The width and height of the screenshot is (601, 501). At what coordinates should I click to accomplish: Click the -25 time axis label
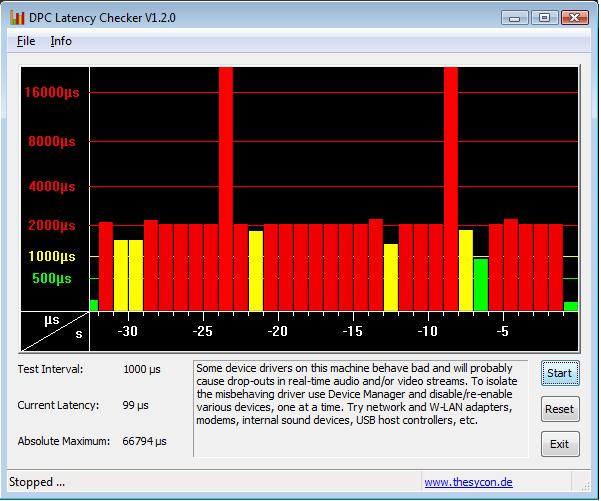click(202, 331)
